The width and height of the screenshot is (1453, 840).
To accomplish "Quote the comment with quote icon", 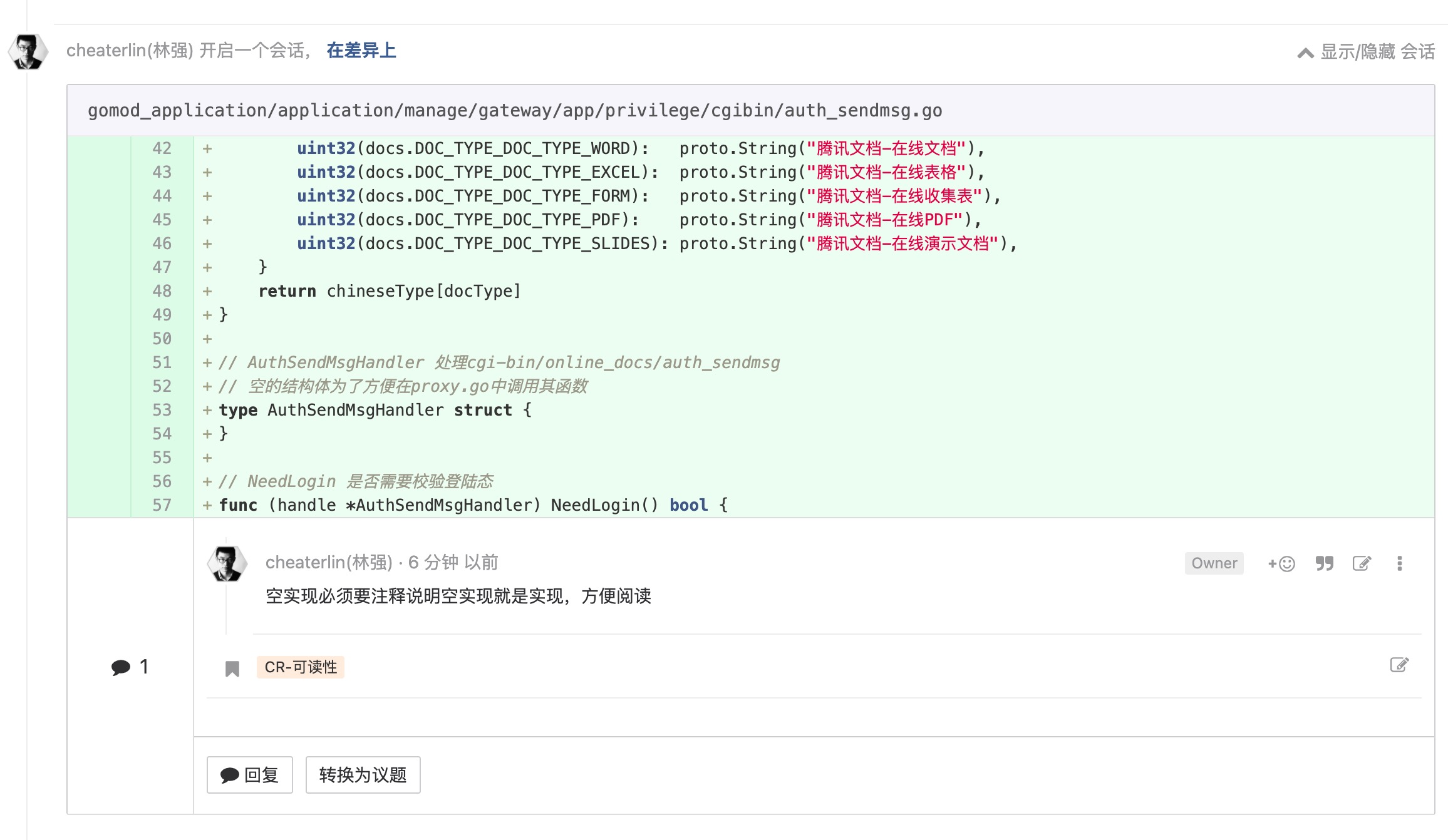I will click(x=1324, y=563).
